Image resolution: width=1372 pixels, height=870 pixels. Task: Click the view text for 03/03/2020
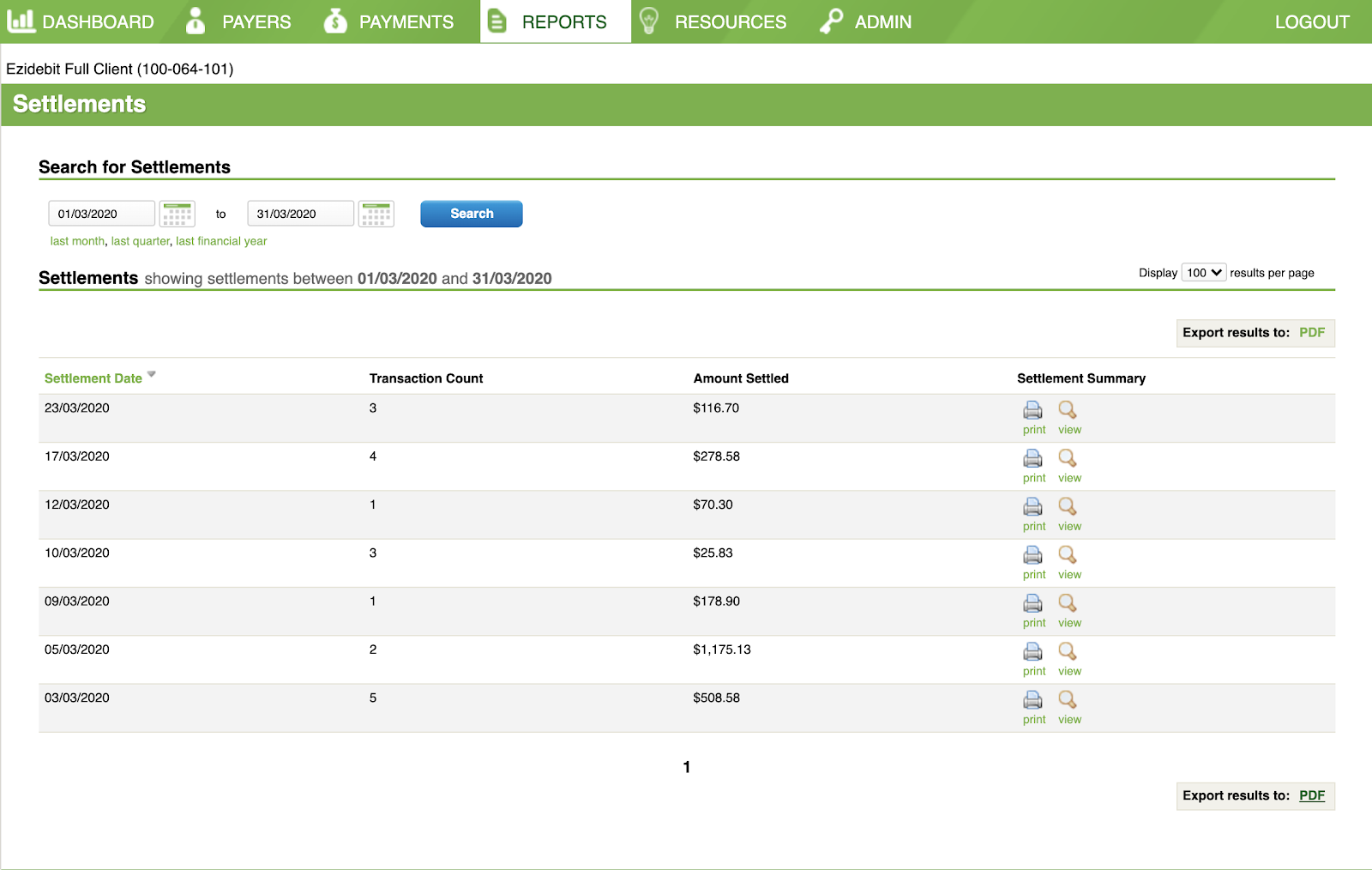coord(1069,720)
